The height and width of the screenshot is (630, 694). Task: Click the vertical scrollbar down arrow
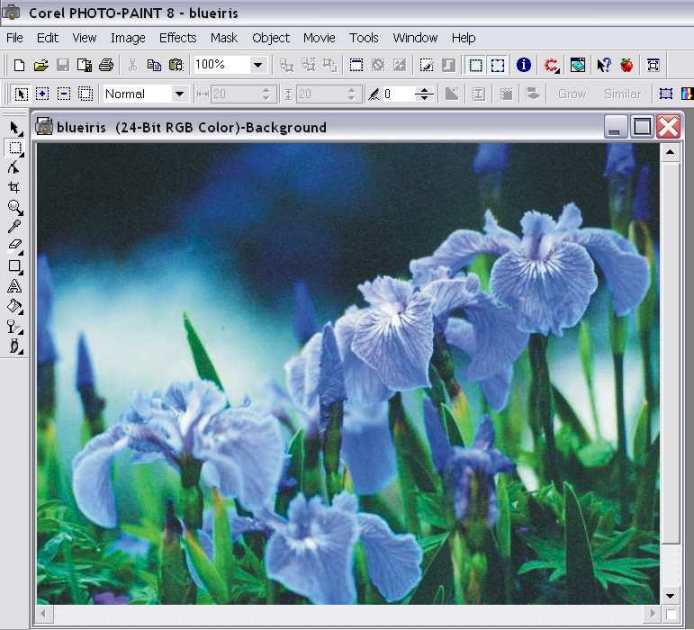coord(670,596)
